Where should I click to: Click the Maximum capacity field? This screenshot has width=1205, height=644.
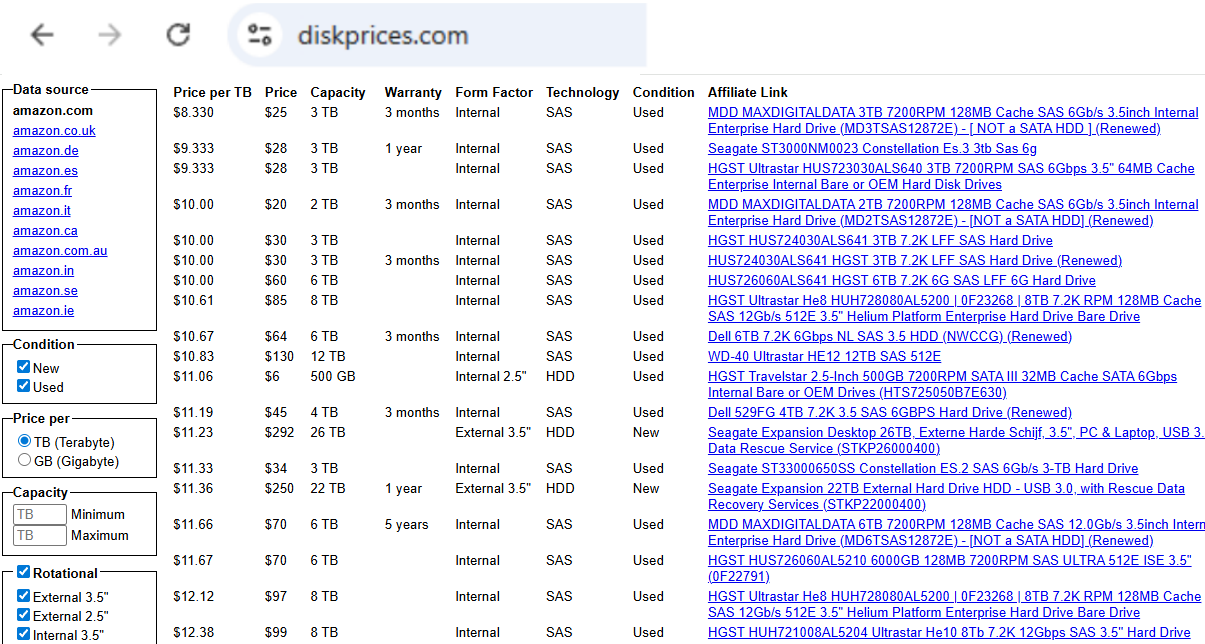point(40,535)
